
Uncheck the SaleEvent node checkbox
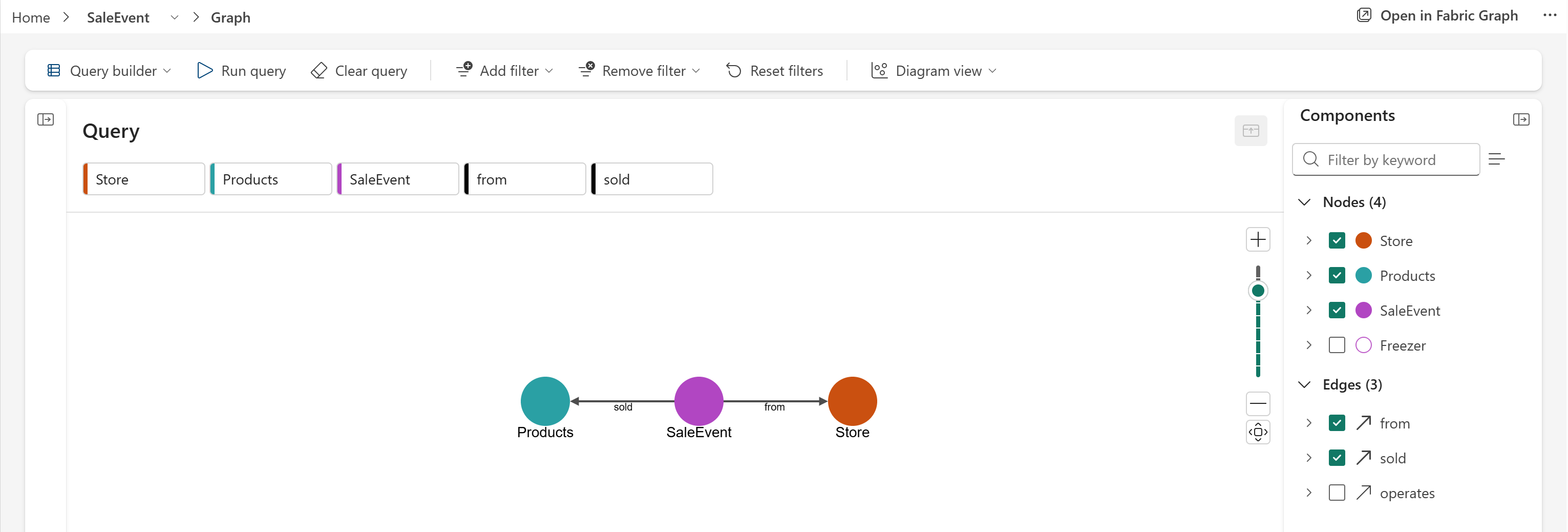coord(1337,310)
